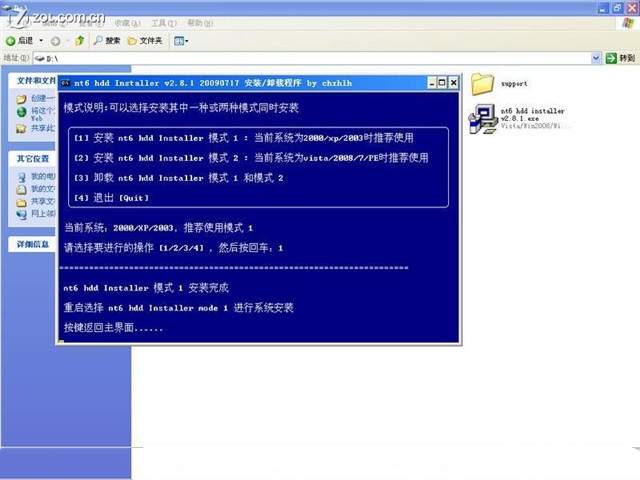Click the 模式 1 安装完成 status line

tap(146, 288)
